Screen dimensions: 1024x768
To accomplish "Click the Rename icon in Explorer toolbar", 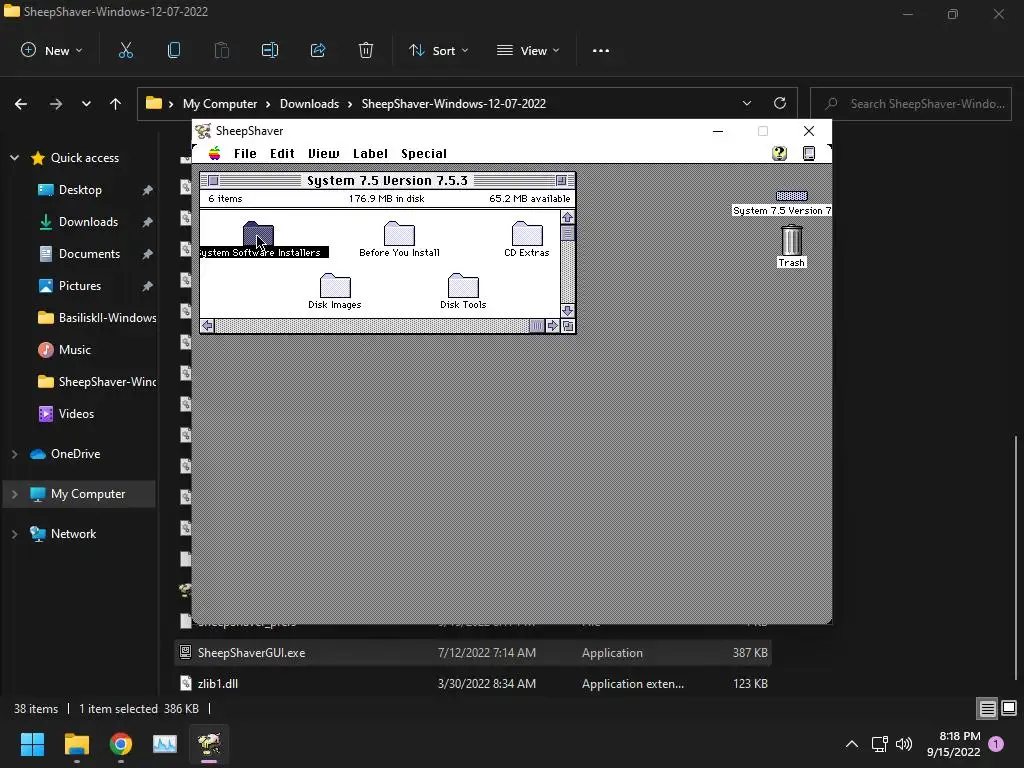I will point(270,50).
